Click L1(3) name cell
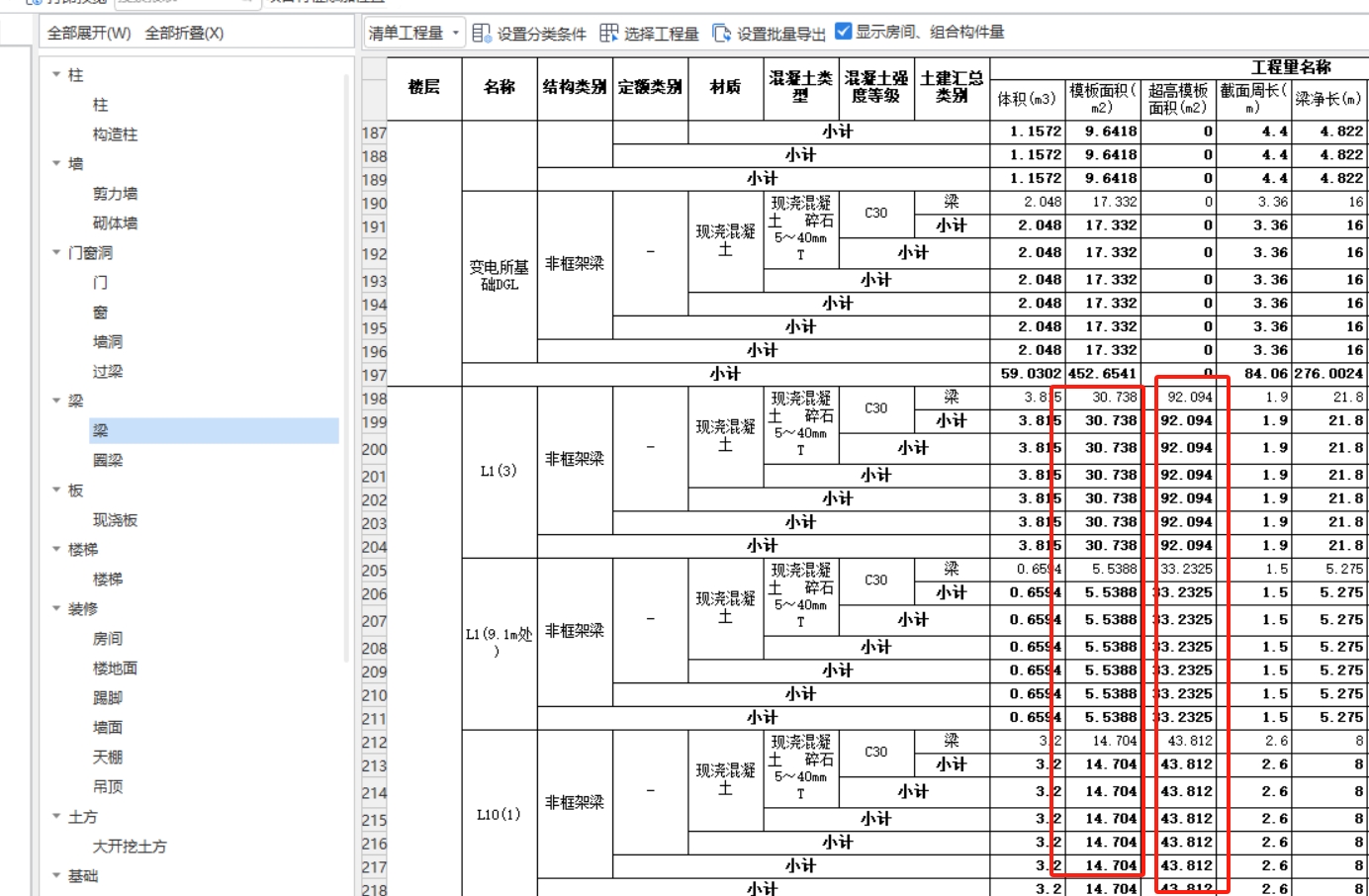Image resolution: width=1369 pixels, height=896 pixels. click(500, 472)
